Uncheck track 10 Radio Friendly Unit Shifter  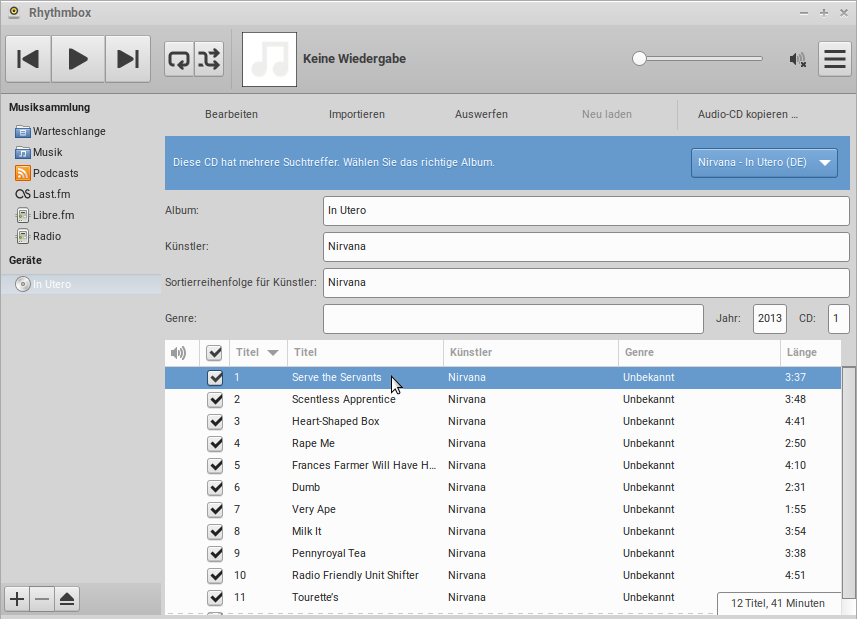tap(215, 575)
